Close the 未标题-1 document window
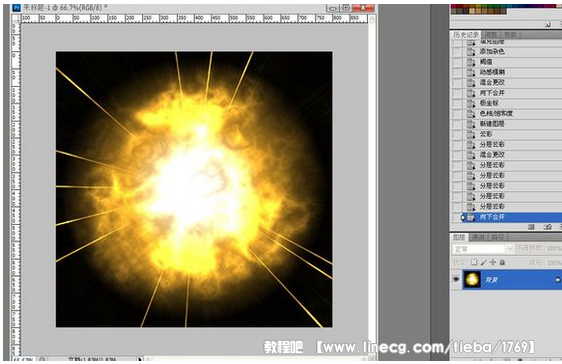The height and width of the screenshot is (364, 562). click(363, 8)
